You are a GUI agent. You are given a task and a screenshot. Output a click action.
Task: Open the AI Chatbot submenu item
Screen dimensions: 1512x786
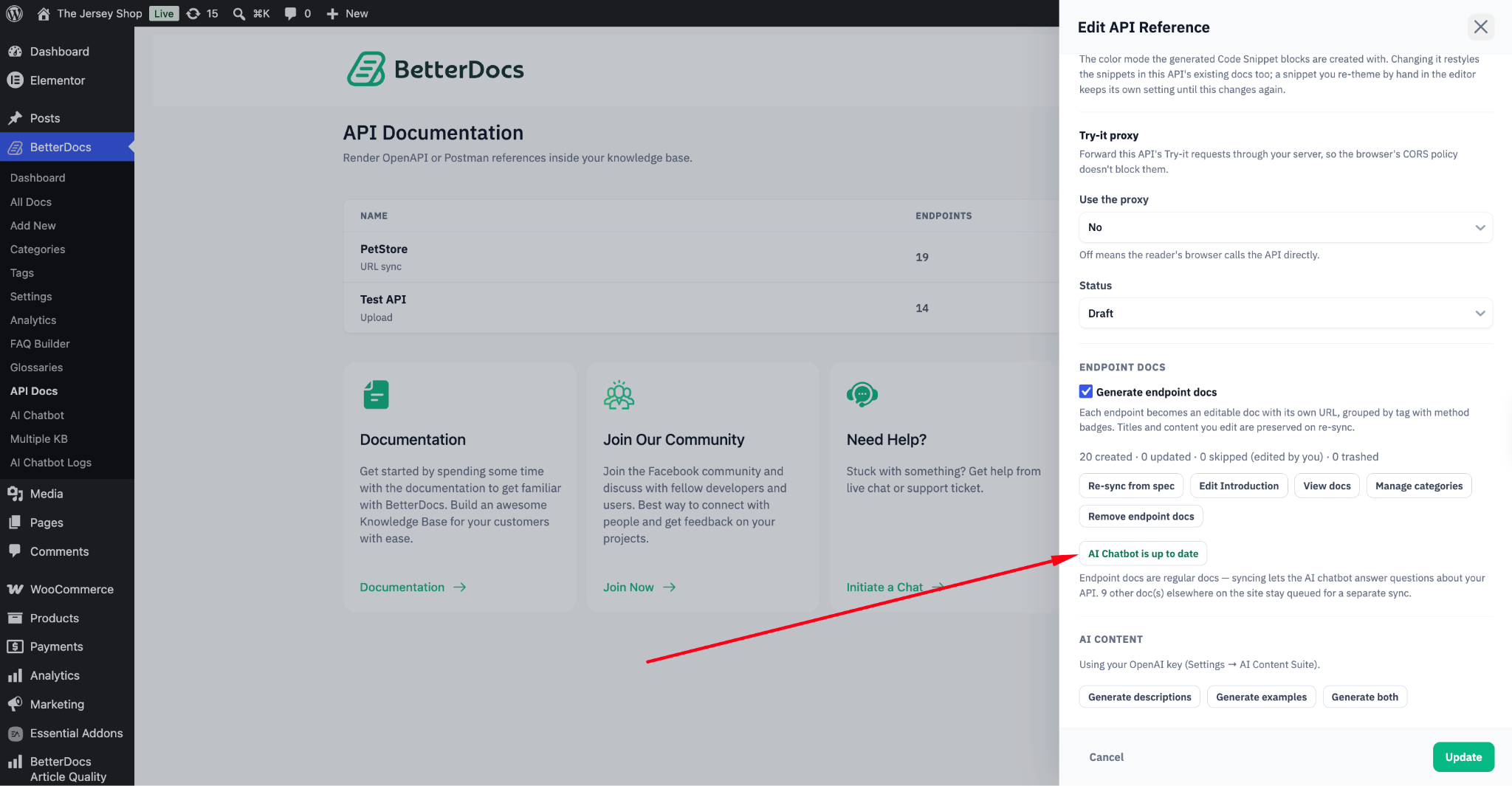[x=37, y=416]
